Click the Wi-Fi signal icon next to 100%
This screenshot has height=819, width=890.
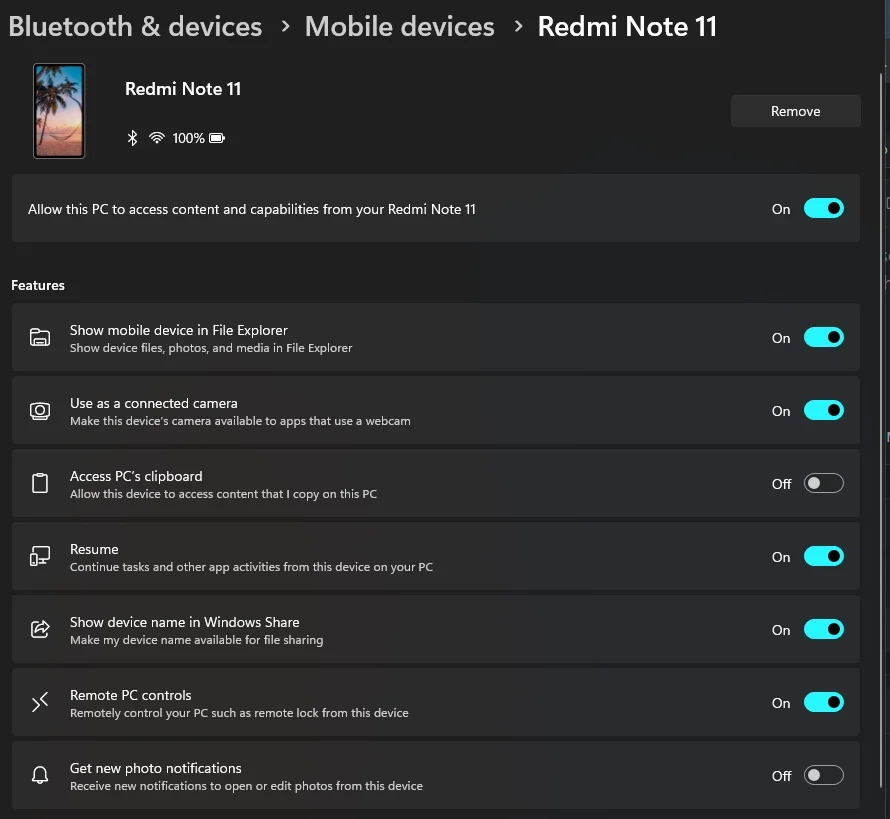pos(157,138)
